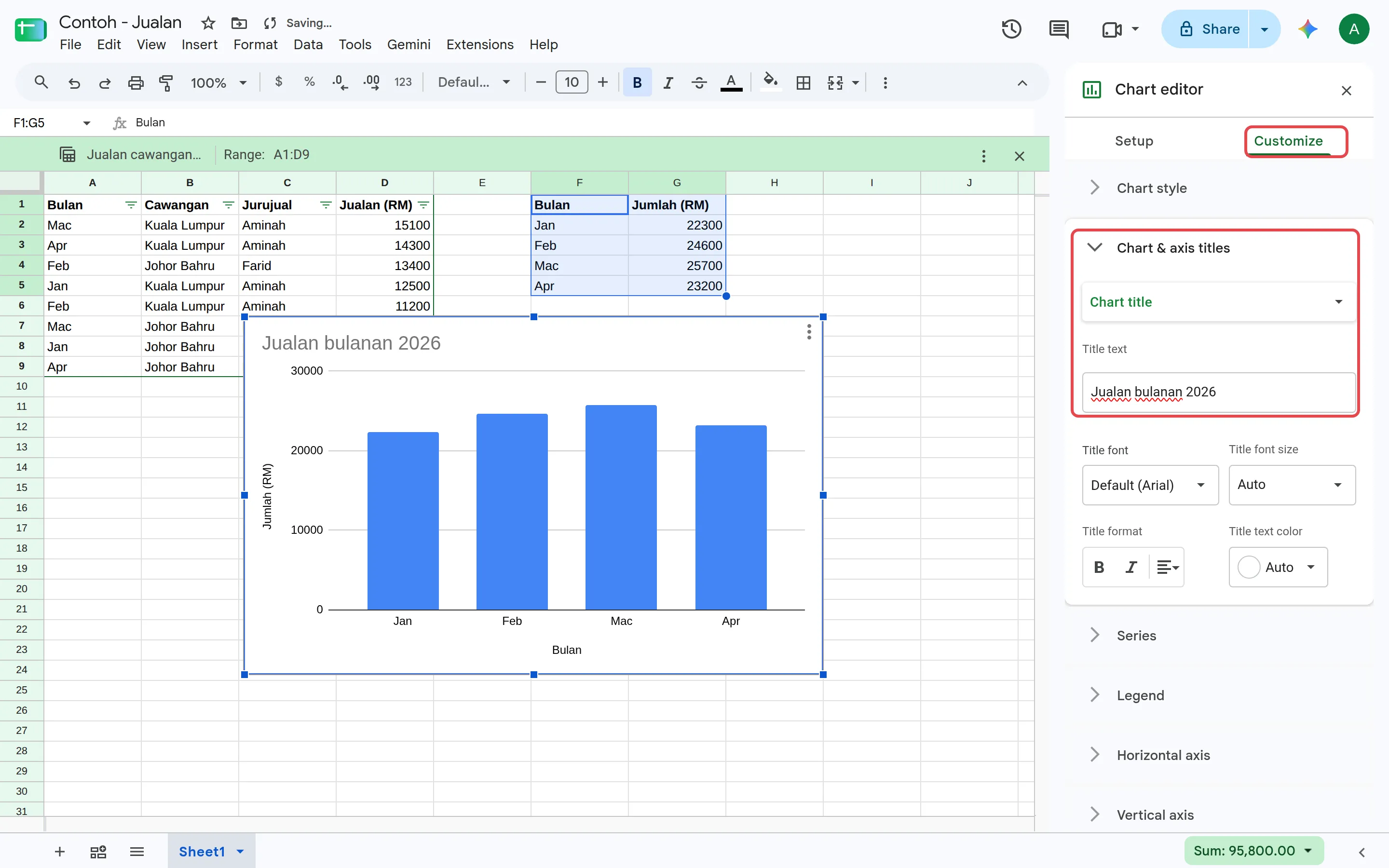Click the print icon
Screen dimensions: 1389x868
136,82
